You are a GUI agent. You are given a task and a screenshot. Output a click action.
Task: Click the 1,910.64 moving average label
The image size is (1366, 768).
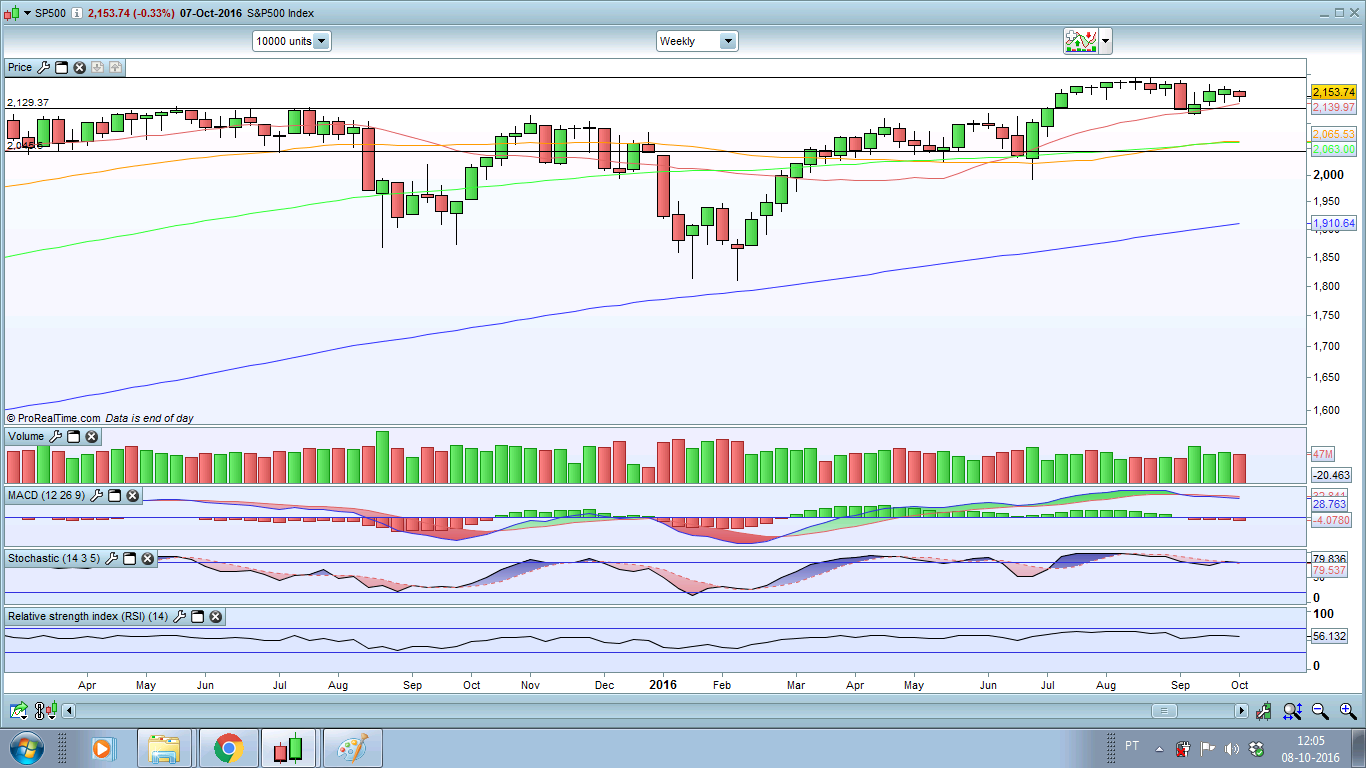pyautogui.click(x=1334, y=224)
